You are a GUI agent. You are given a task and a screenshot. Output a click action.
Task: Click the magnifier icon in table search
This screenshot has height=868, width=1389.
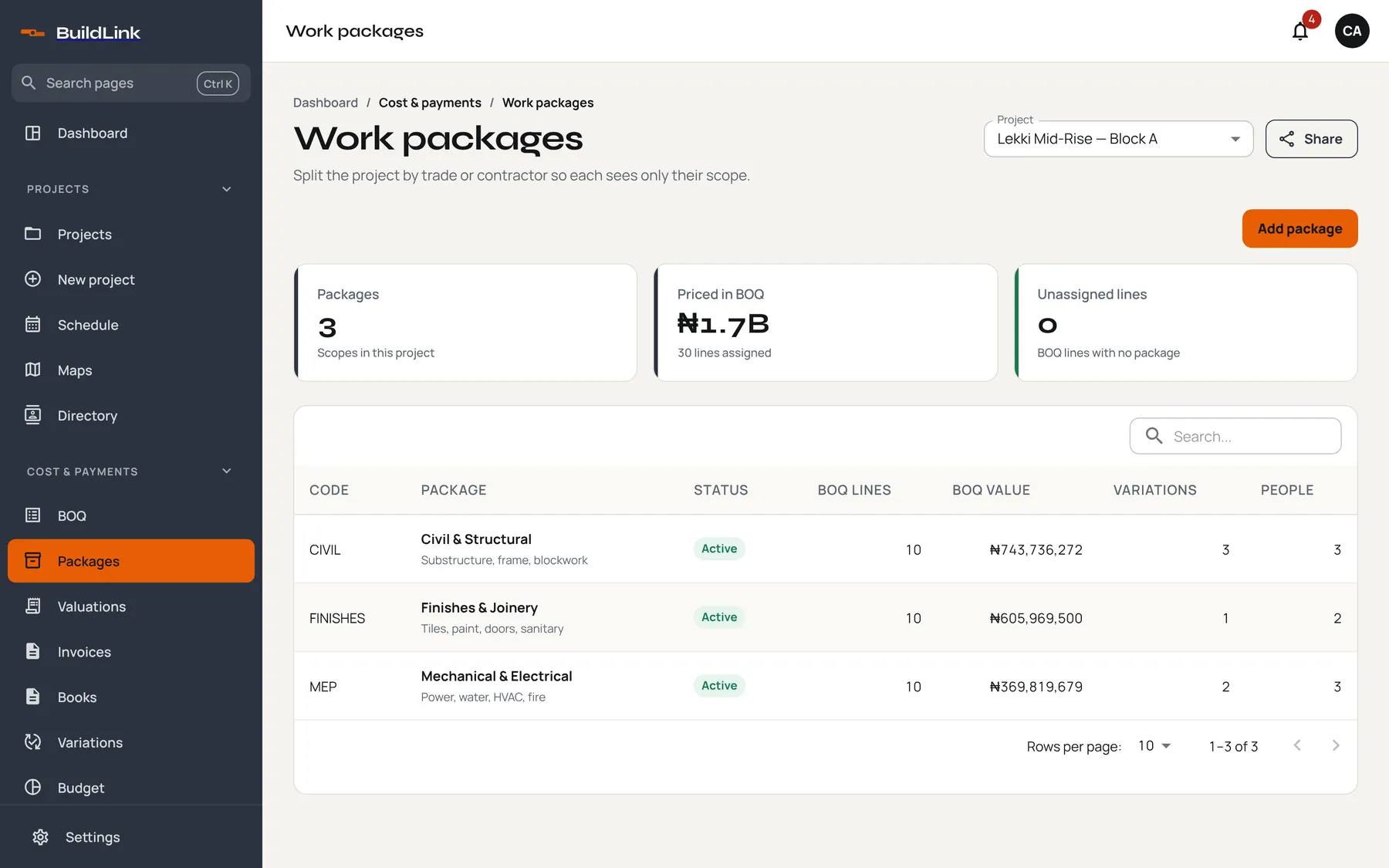tap(1154, 436)
